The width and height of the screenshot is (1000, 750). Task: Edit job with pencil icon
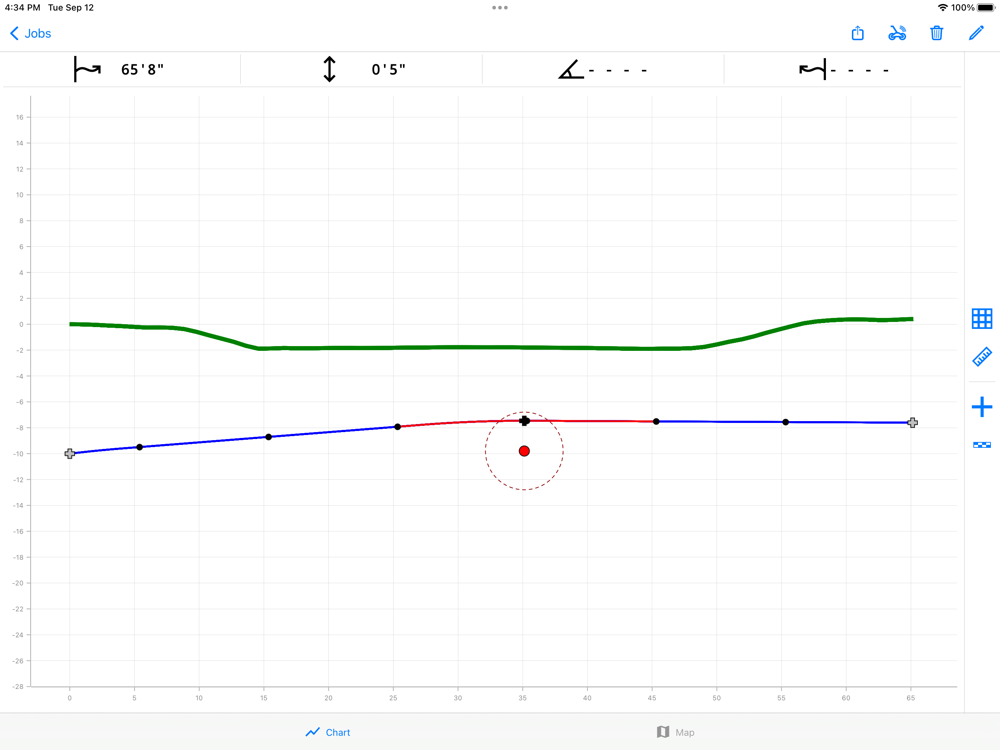pos(976,33)
